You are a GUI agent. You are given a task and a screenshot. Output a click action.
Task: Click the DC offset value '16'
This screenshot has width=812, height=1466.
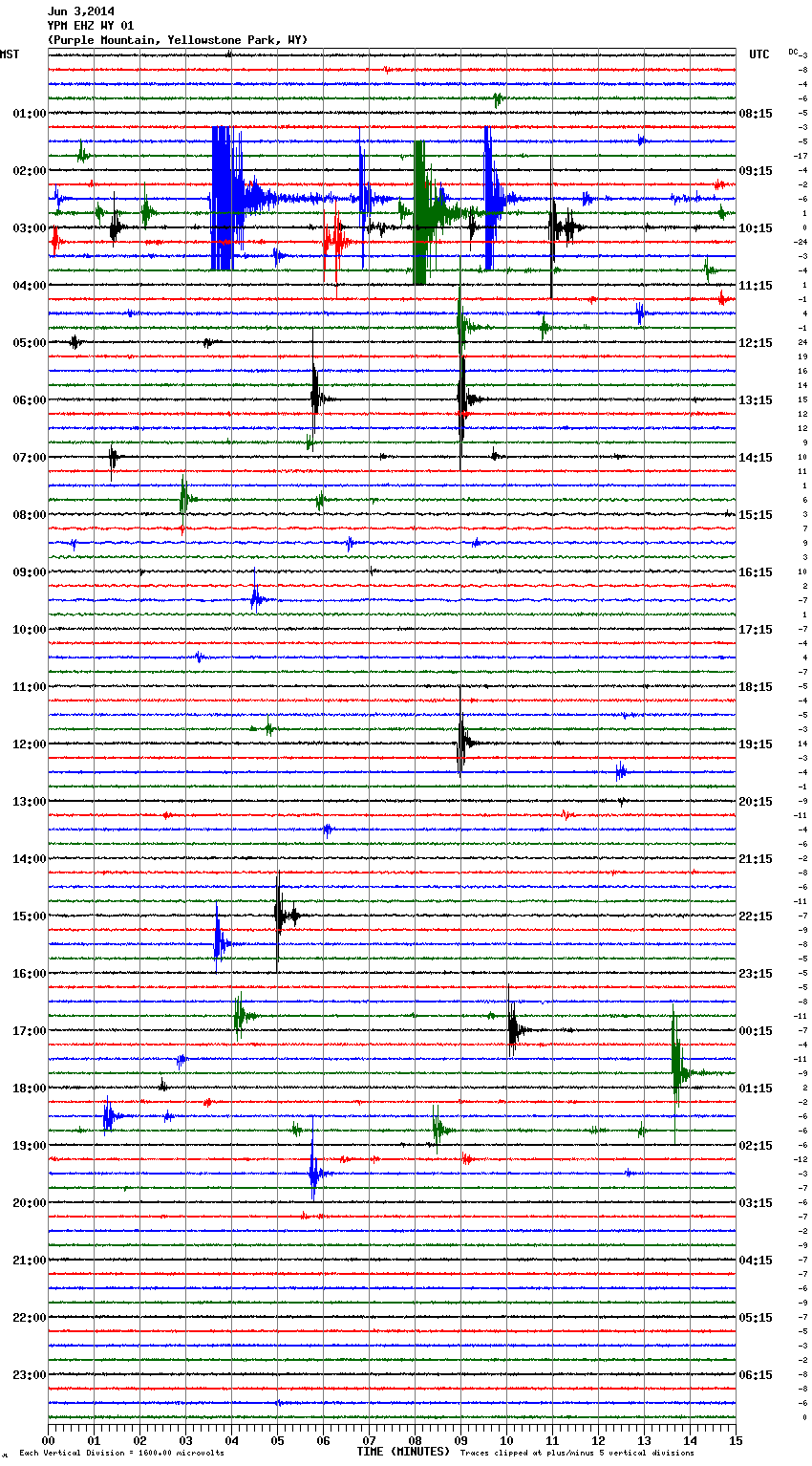click(803, 371)
